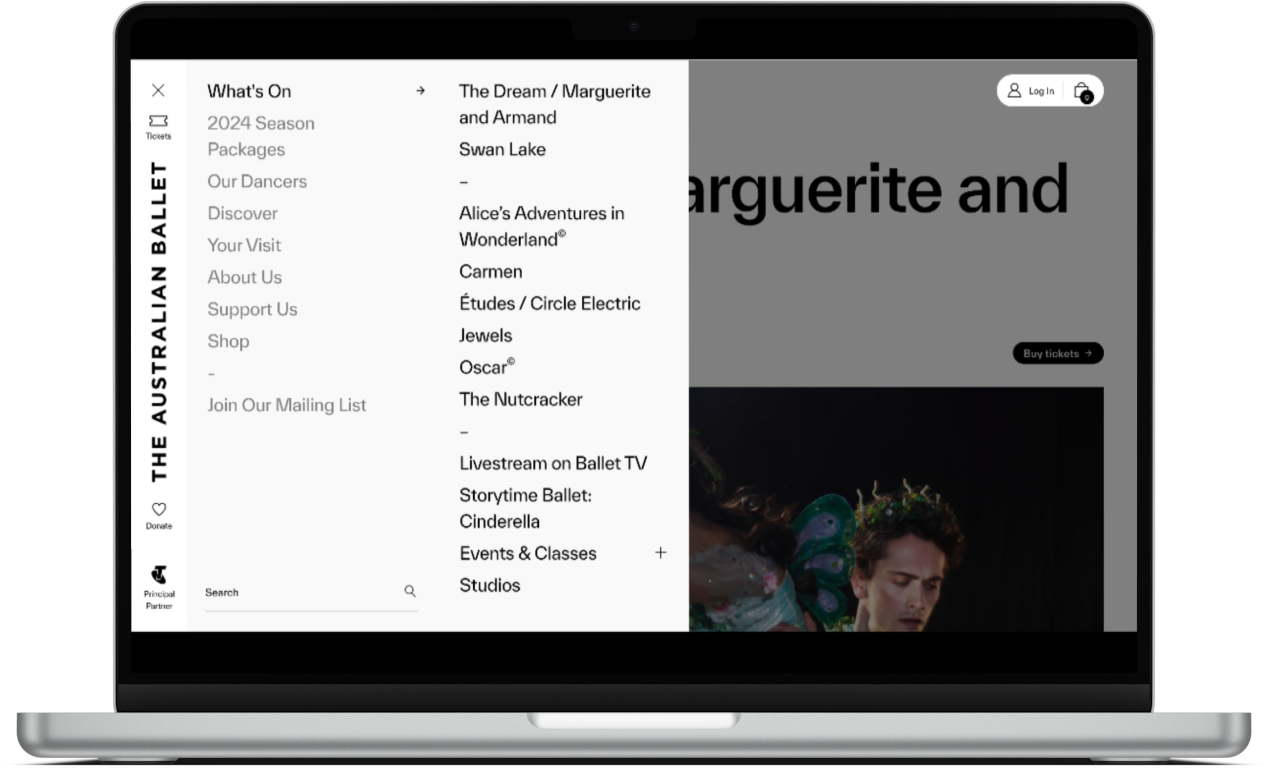
Task: Open Support Us menu item
Action: (252, 309)
